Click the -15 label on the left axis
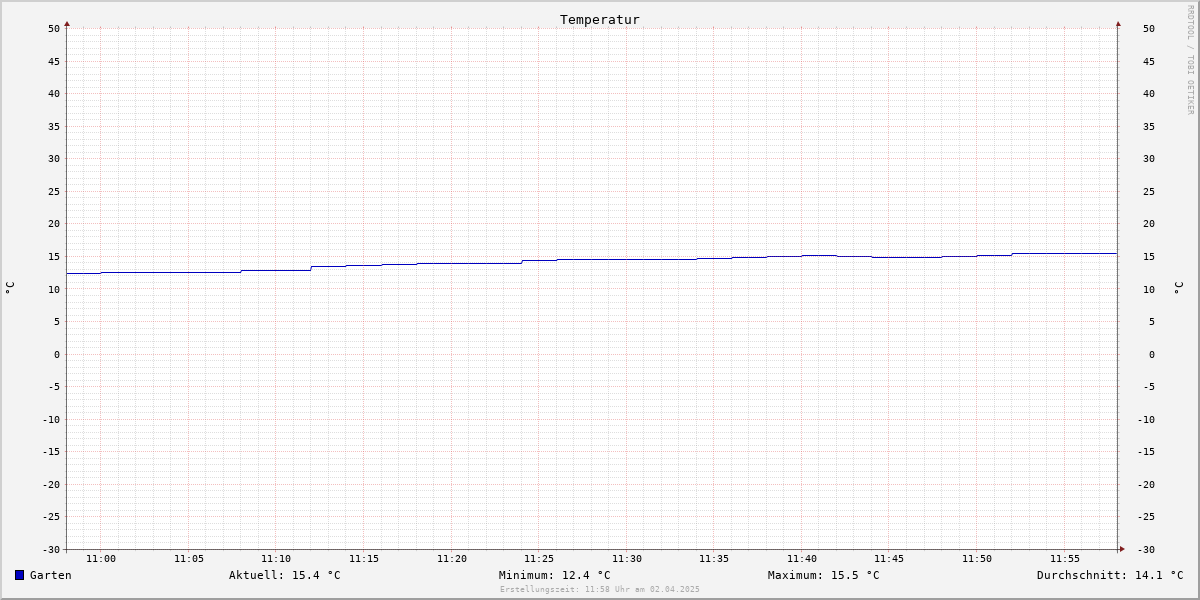Screen dimensions: 1200x600 [x=51, y=452]
